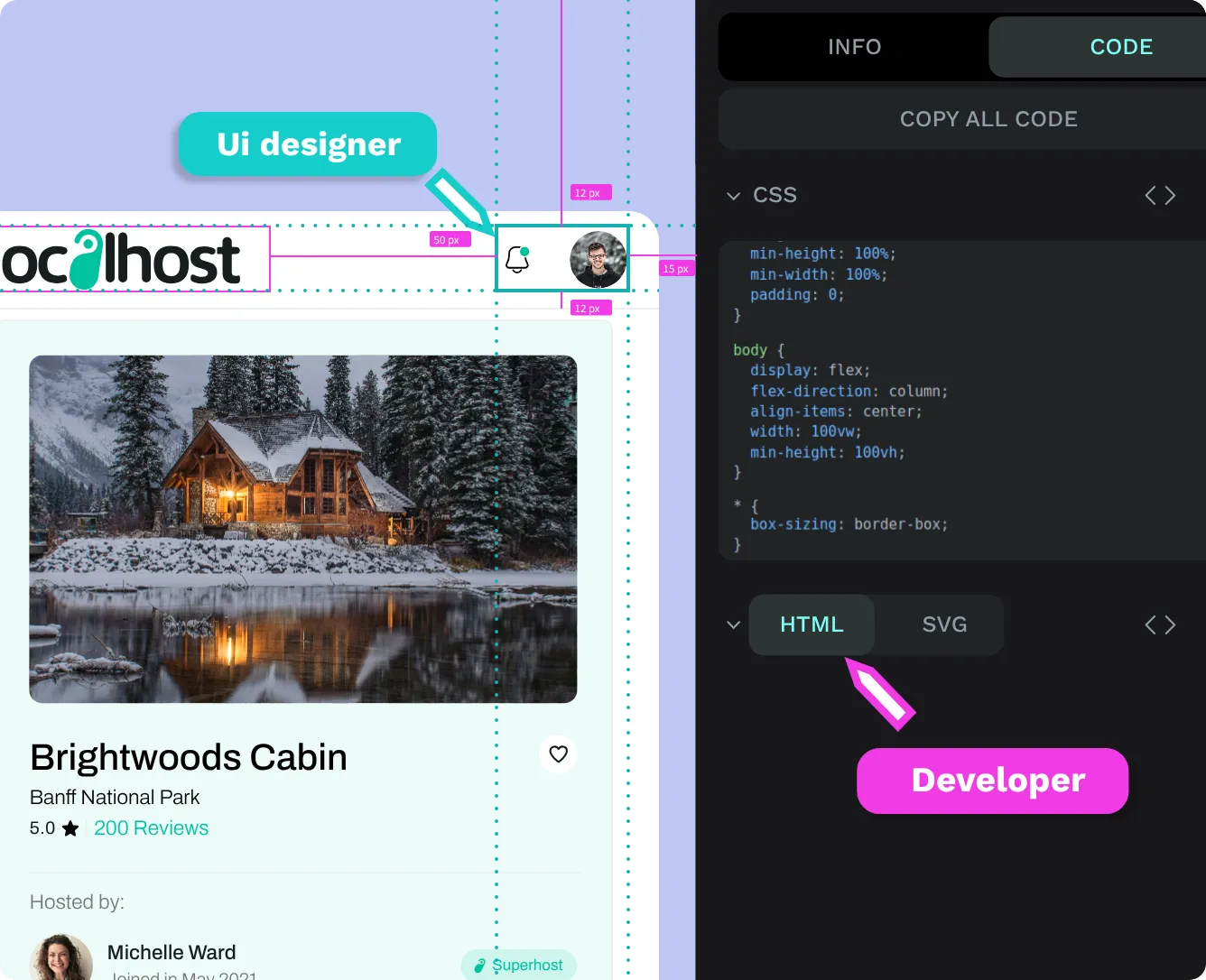Switch to the SVG code tab
The image size is (1206, 980).
click(x=944, y=624)
